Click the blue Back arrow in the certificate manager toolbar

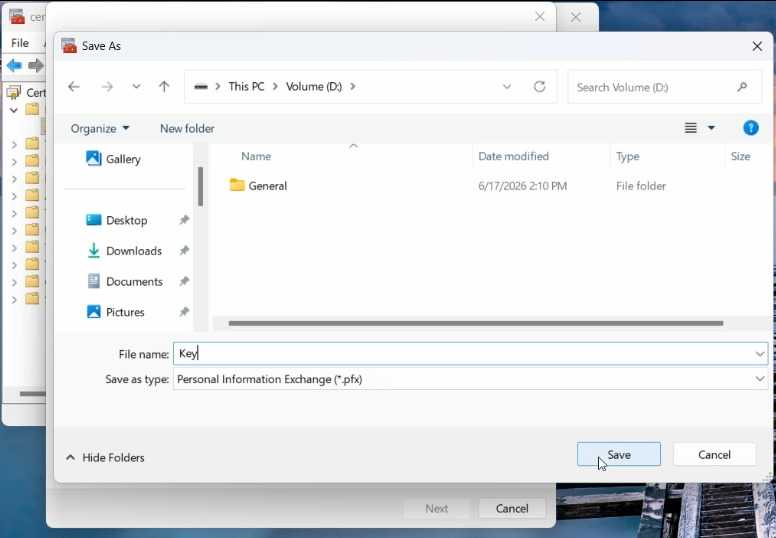pyautogui.click(x=14, y=65)
